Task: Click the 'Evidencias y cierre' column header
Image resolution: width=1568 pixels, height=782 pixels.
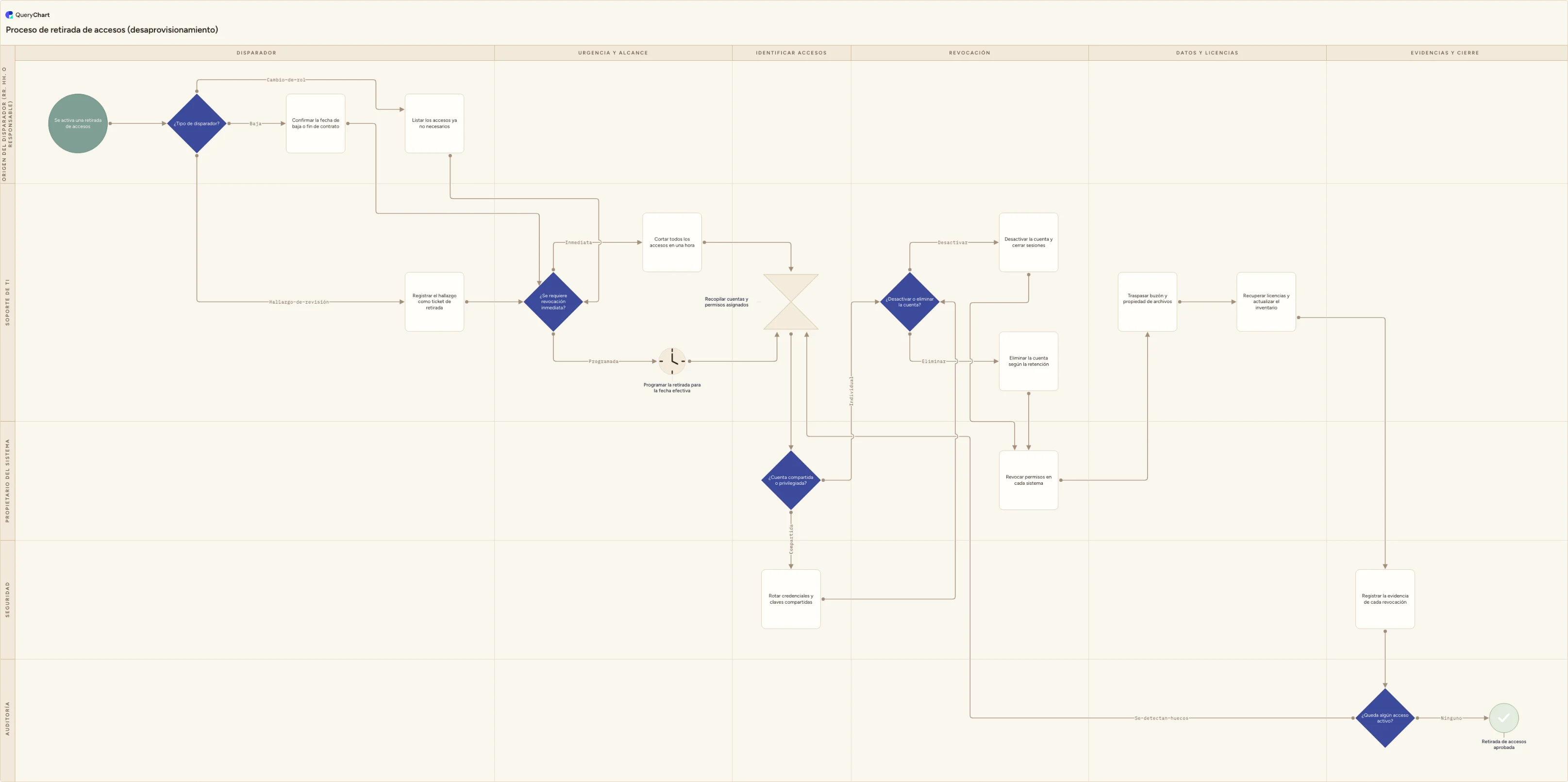Action: (1444, 53)
